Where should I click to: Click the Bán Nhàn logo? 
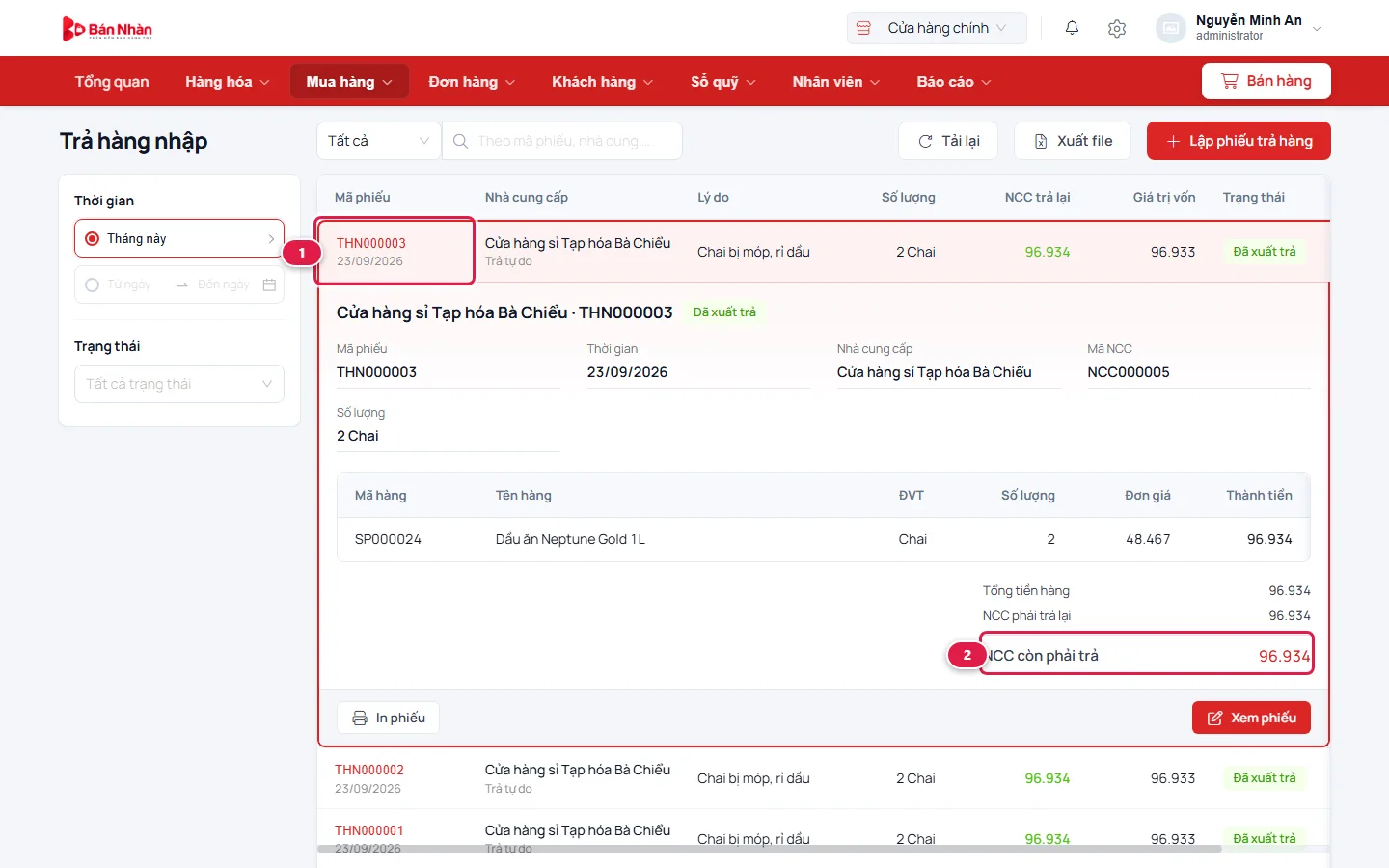pos(107,29)
